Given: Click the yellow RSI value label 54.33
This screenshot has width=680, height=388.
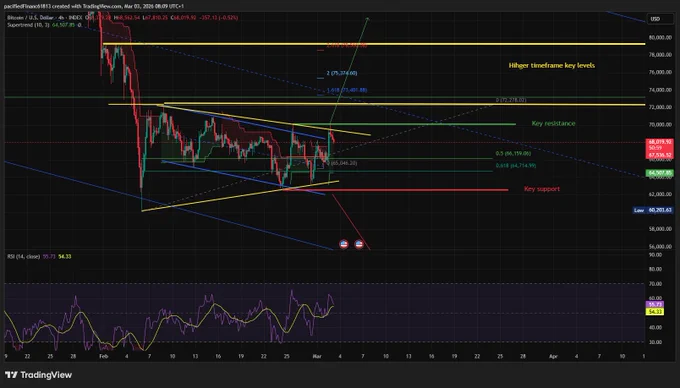Looking at the screenshot, I should [x=654, y=312].
